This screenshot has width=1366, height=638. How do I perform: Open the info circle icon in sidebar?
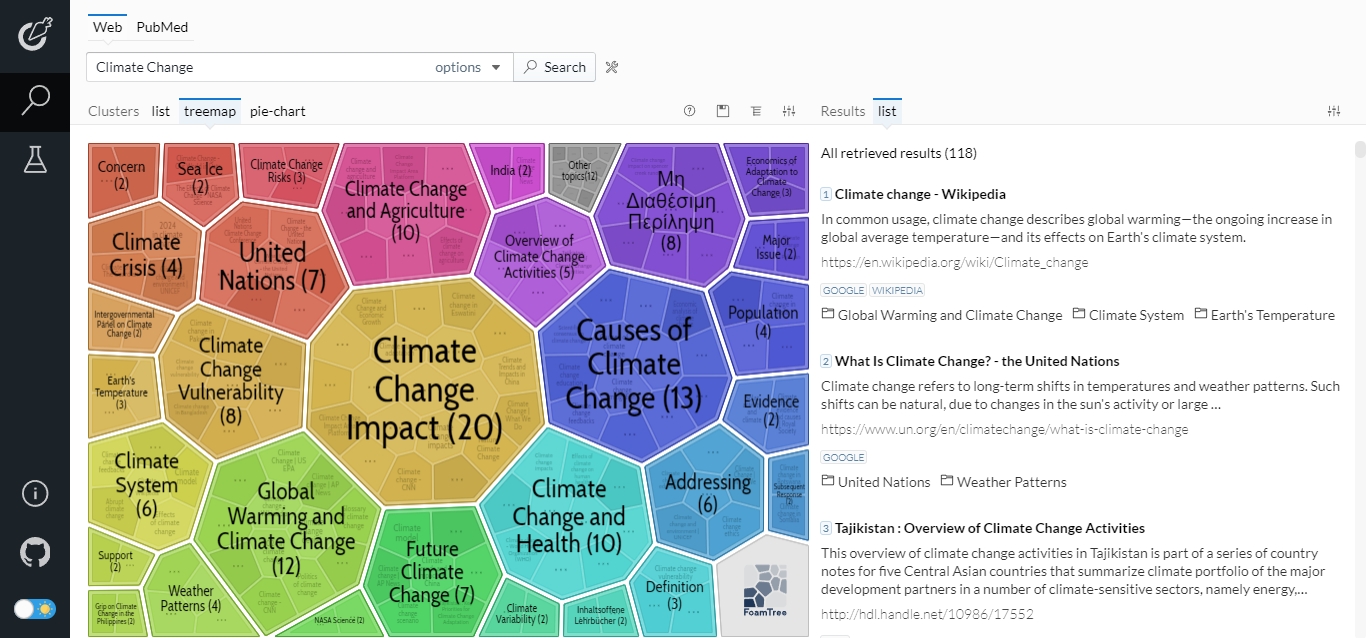35,494
